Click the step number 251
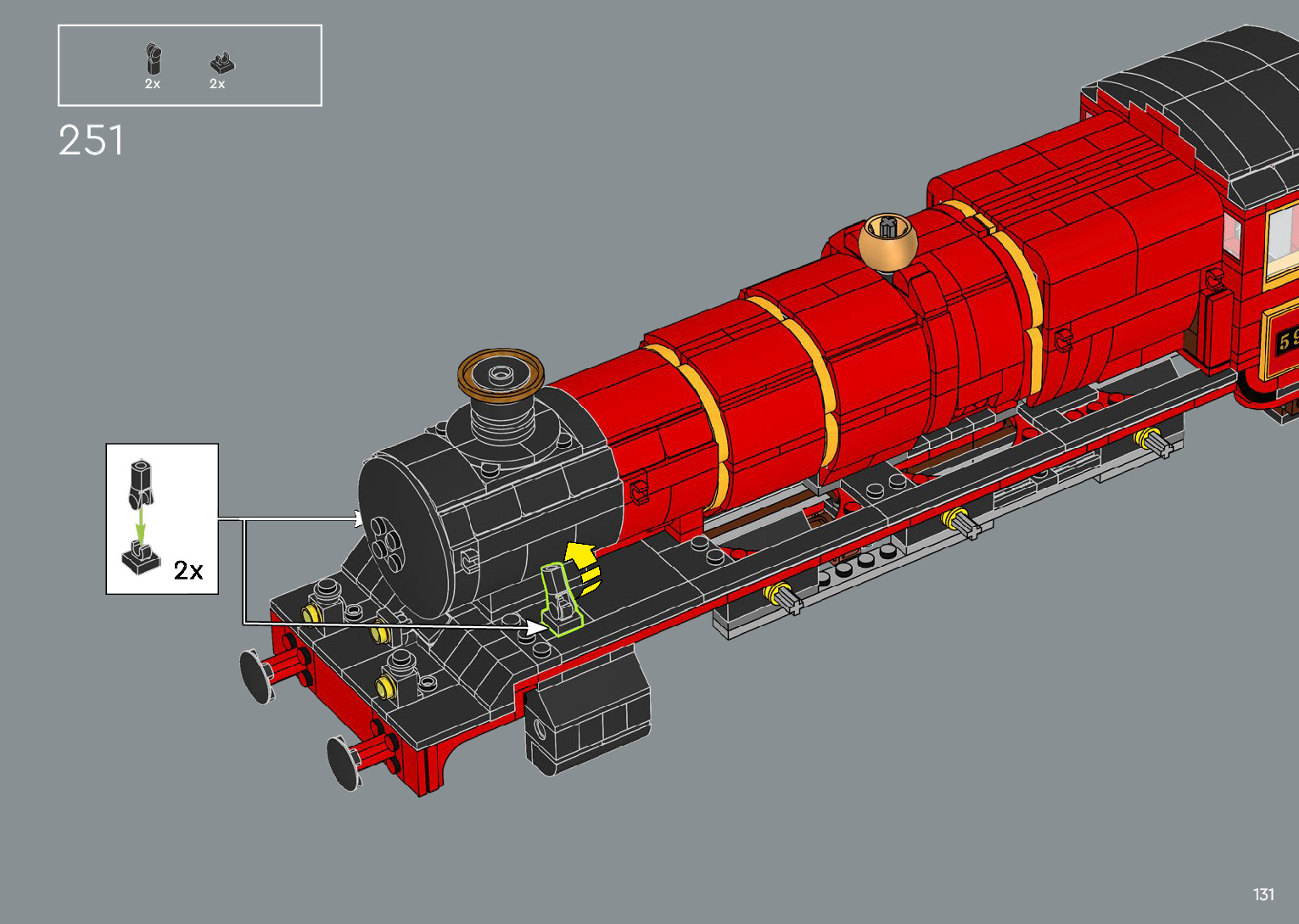Viewport: 1299px width, 924px height. (x=91, y=141)
